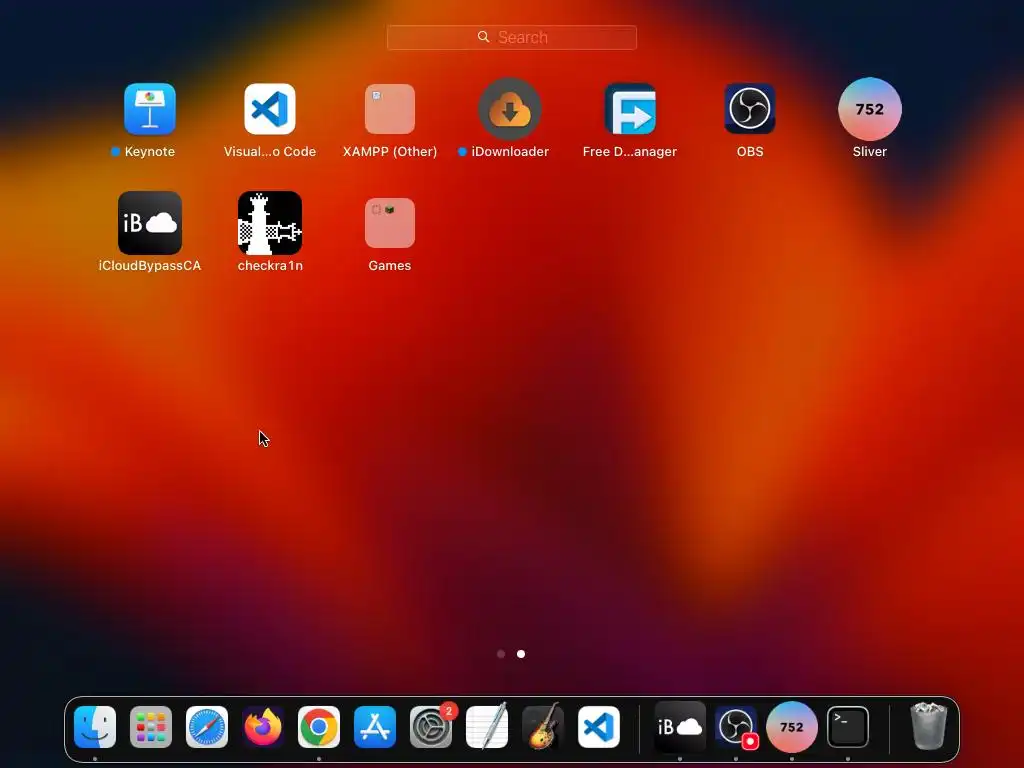Launch GarageBand from the Dock
The height and width of the screenshot is (768, 1024).
(543, 726)
